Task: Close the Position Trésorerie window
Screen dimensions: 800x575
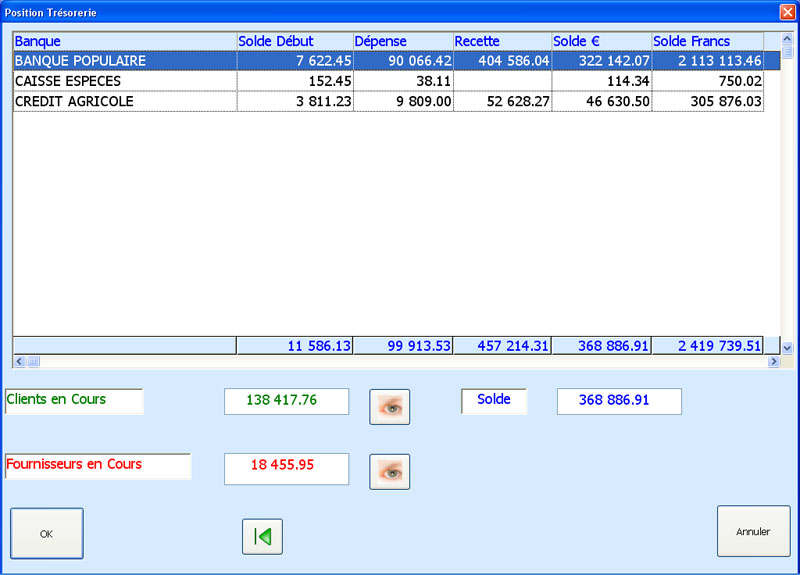Action: [787, 11]
